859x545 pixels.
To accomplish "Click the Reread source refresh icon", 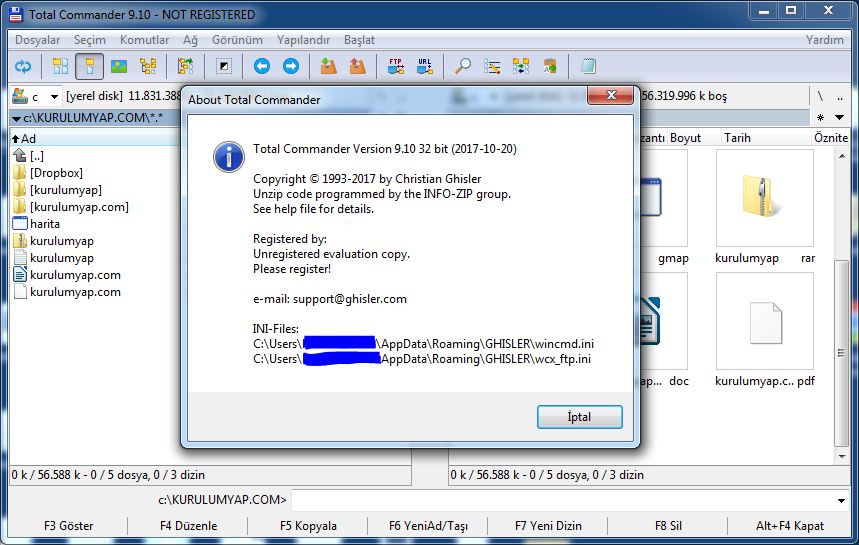I will (x=22, y=67).
